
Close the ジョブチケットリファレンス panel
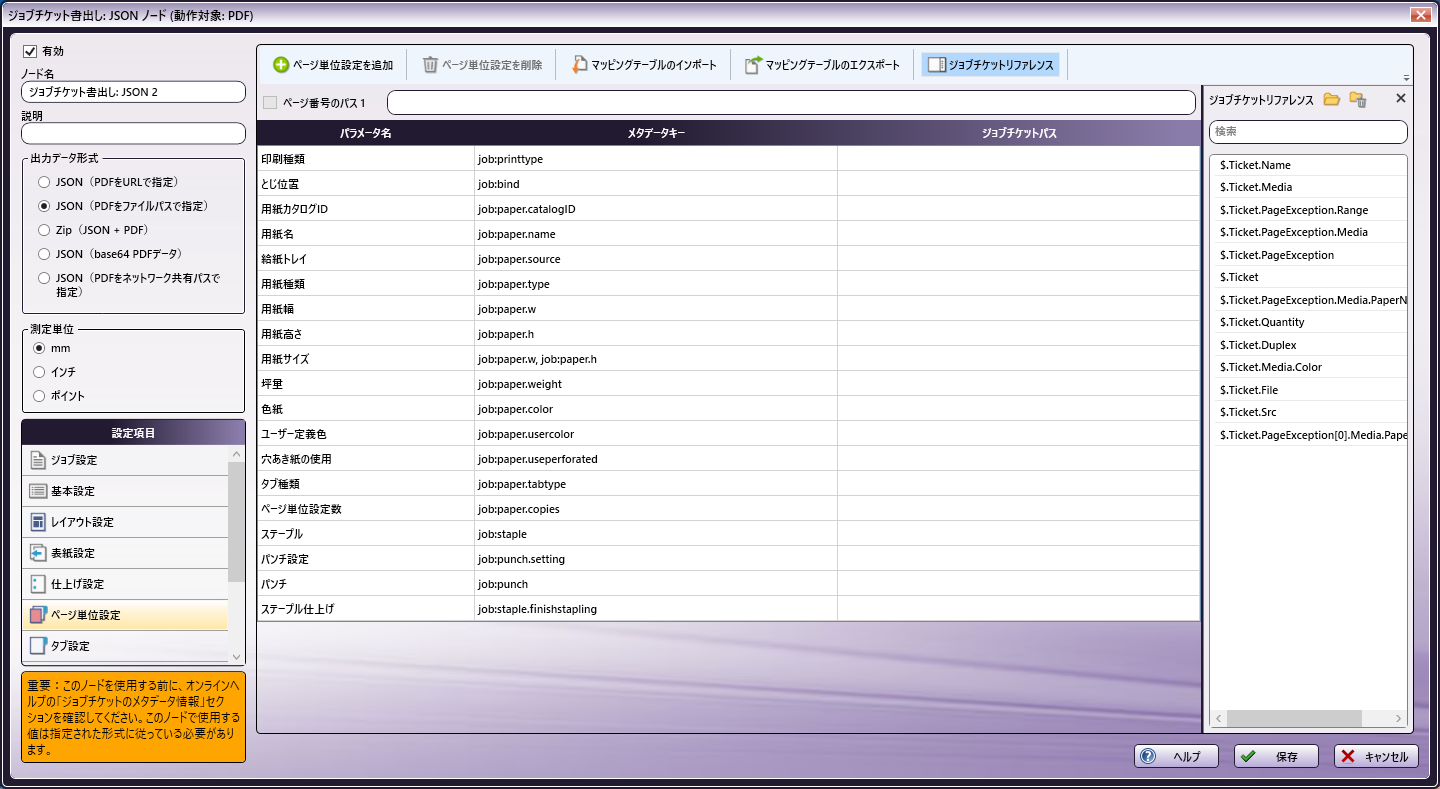[1400, 98]
